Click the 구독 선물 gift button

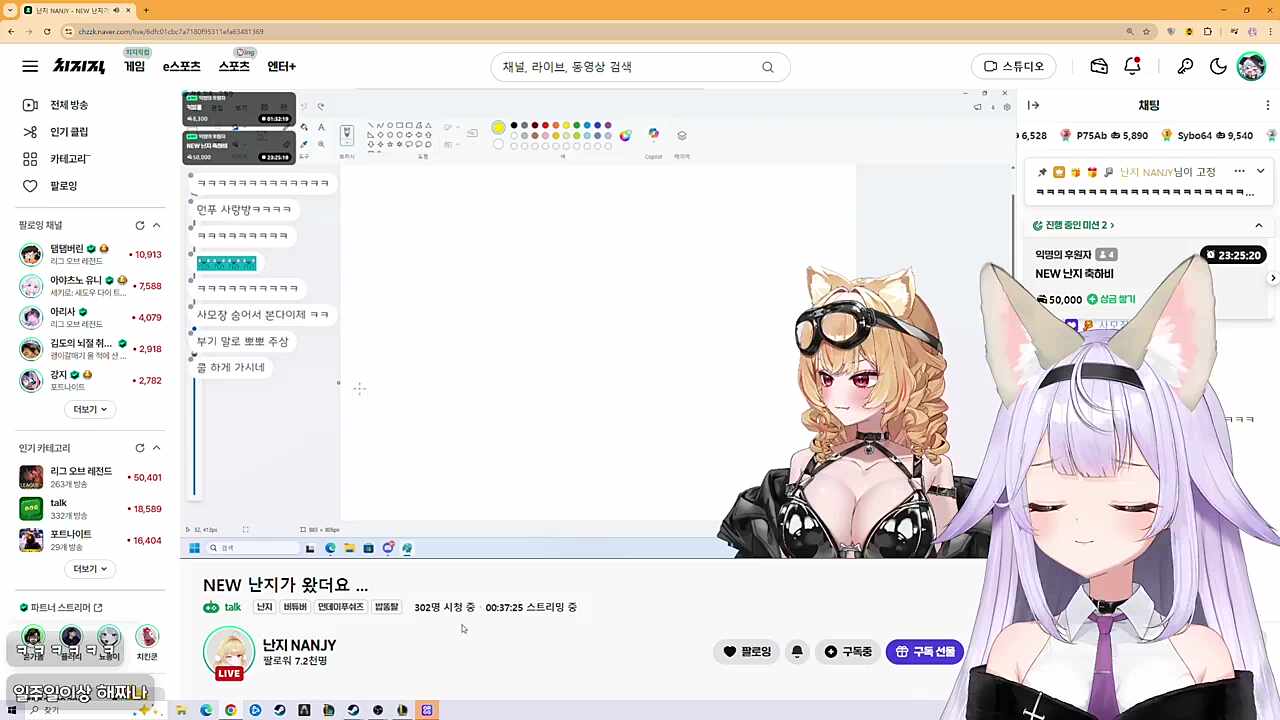click(924, 651)
